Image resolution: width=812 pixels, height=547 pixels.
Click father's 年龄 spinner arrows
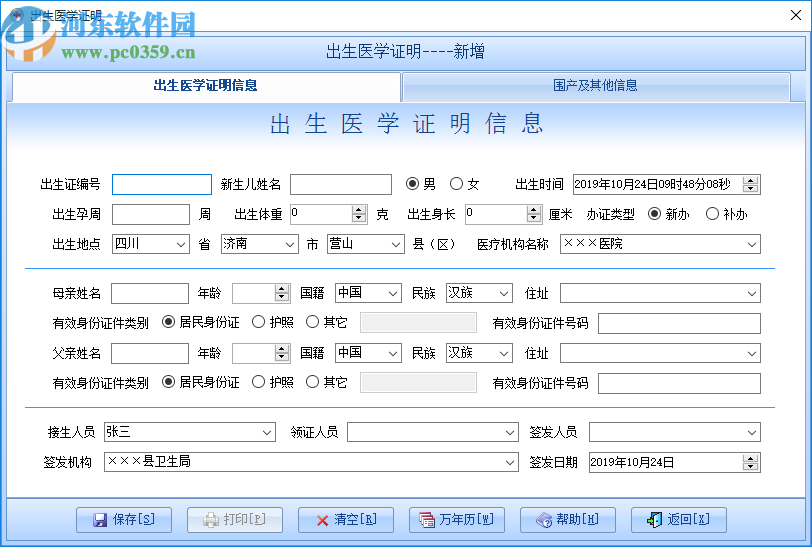click(x=282, y=353)
